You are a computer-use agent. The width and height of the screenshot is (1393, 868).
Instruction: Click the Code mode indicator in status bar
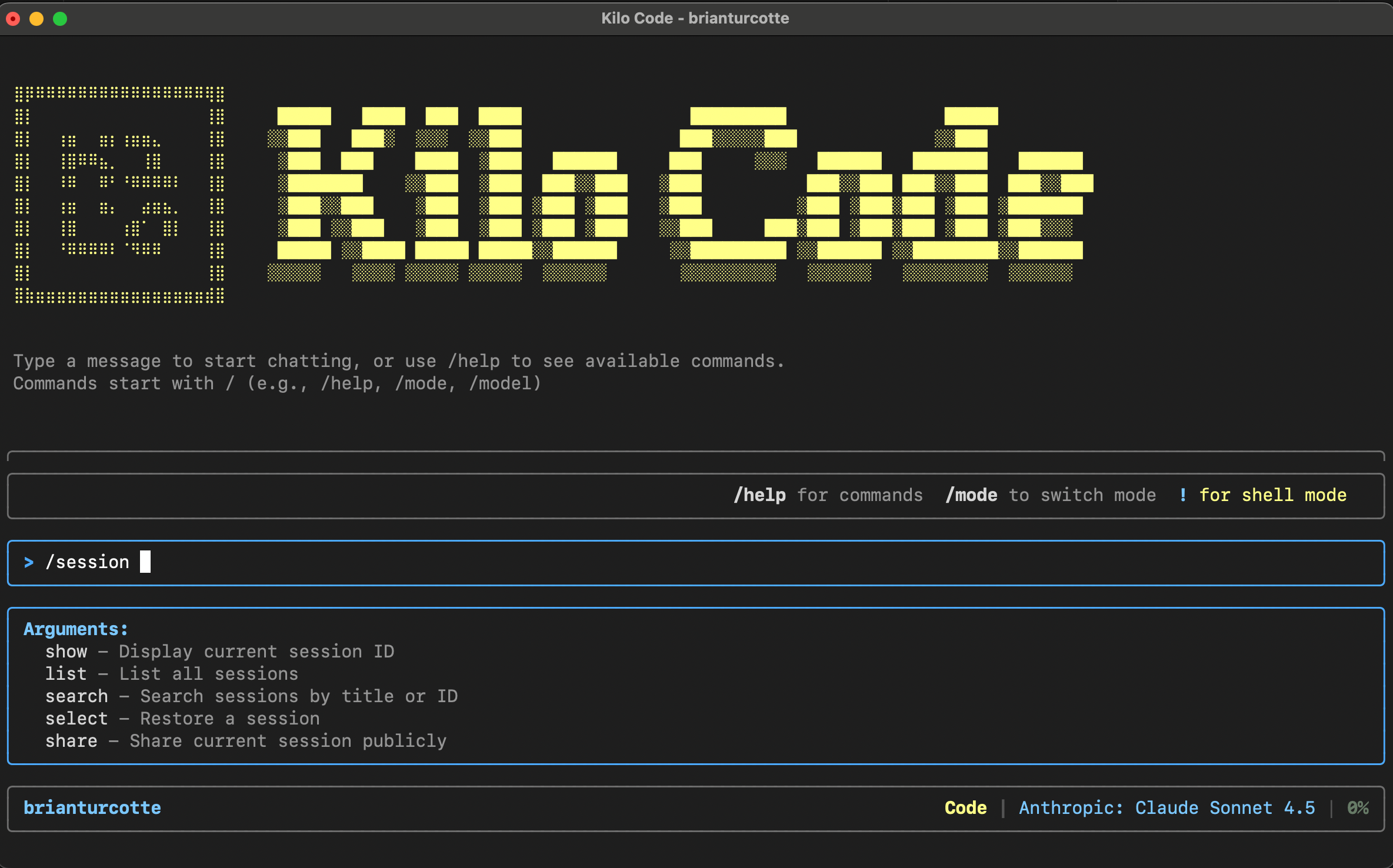tap(965, 808)
